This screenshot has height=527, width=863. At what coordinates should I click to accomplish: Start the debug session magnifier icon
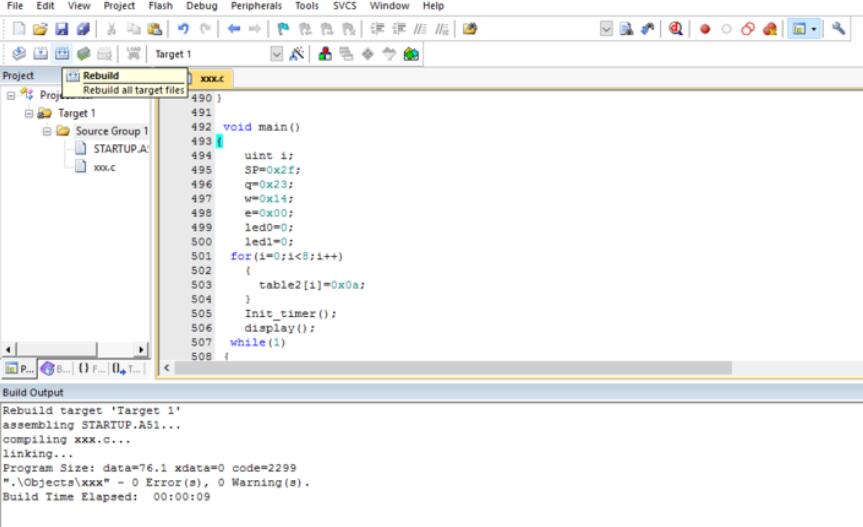tap(676, 29)
